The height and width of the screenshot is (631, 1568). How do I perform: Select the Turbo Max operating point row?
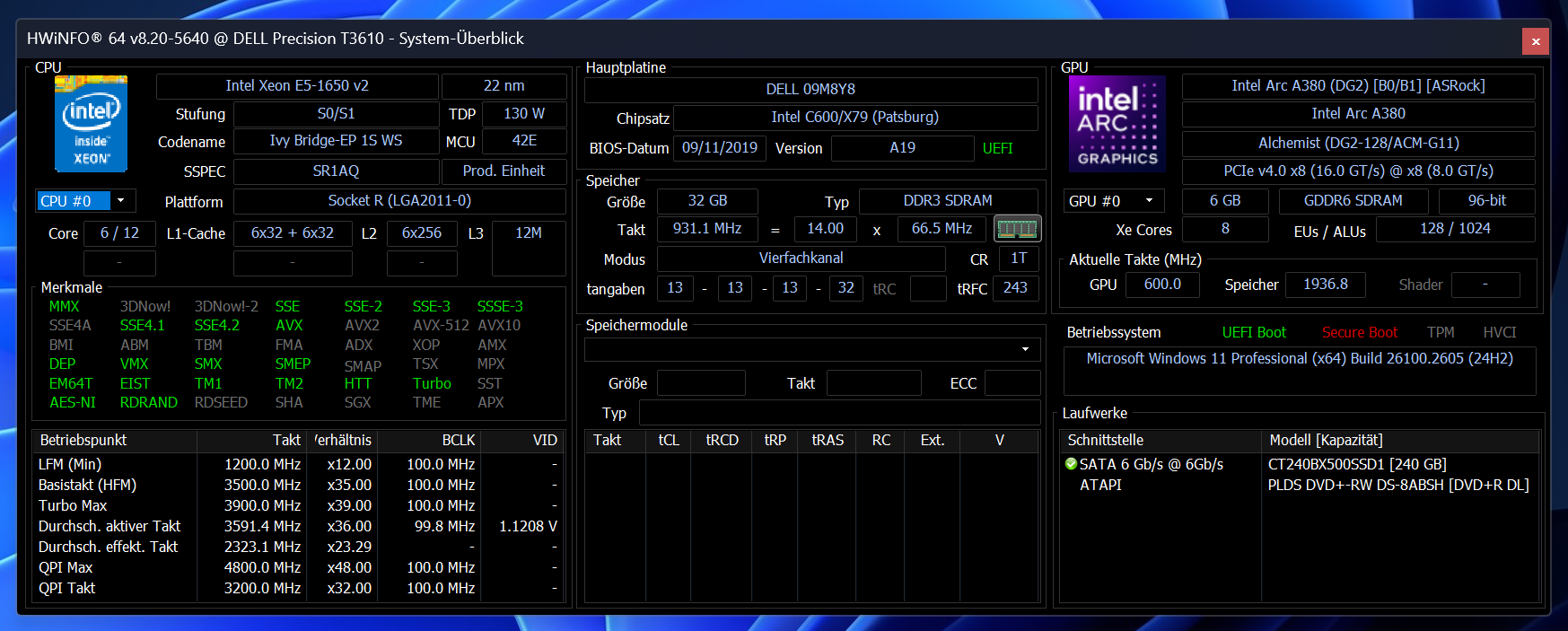pyautogui.click(x=299, y=506)
